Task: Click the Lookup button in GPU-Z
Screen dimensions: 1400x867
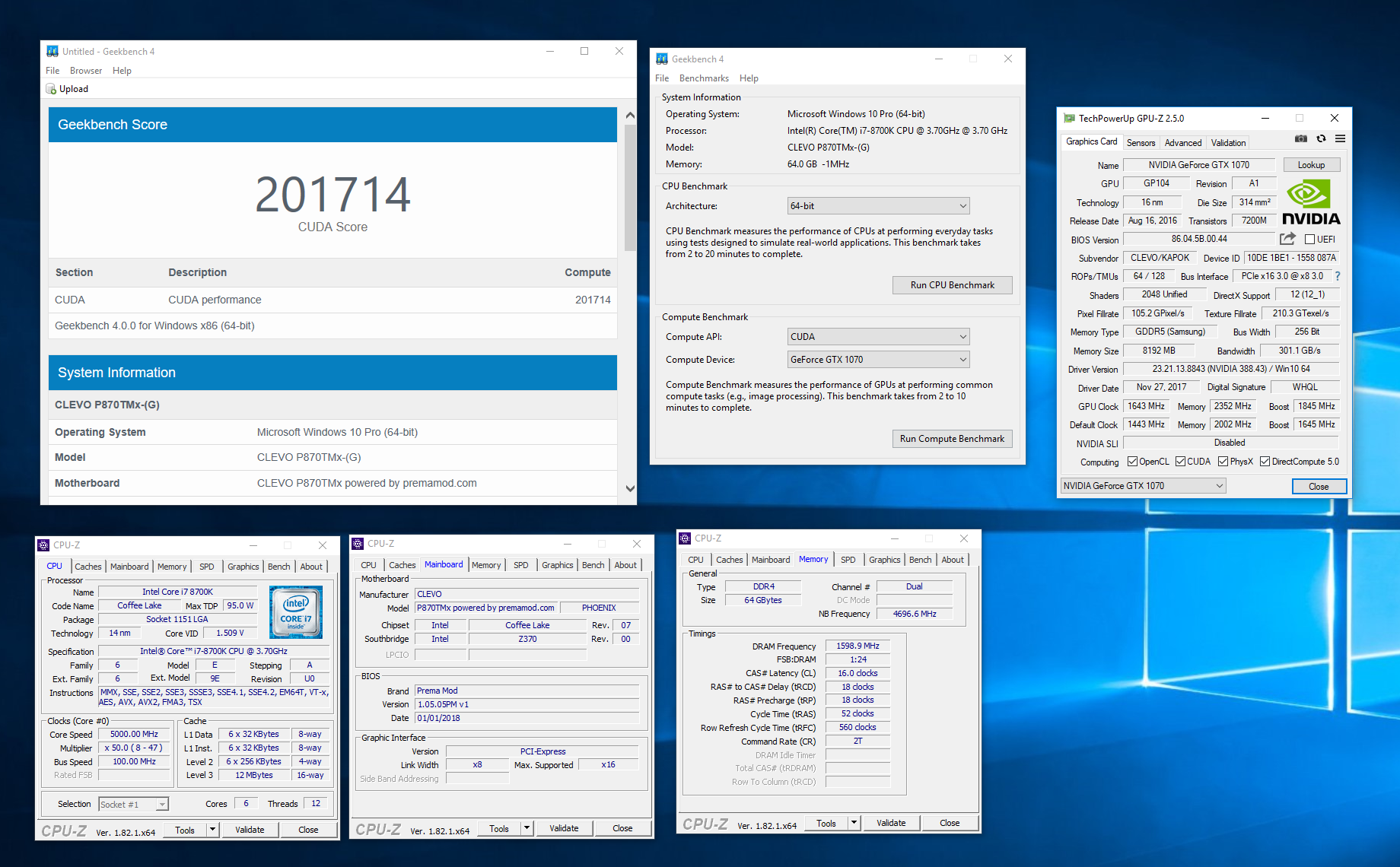Action: [x=1311, y=165]
